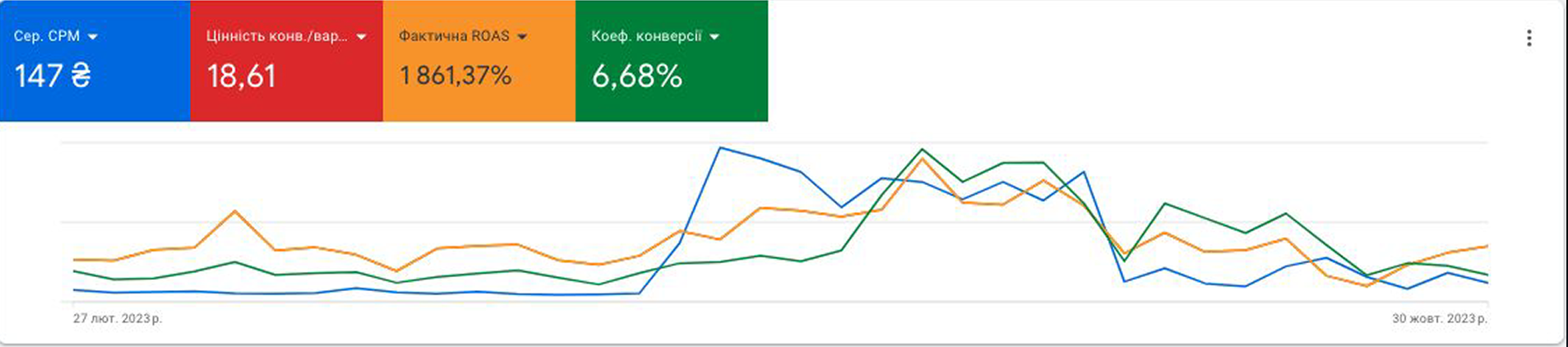Click the 147 ₴ CPM value
The height and width of the screenshot is (347, 1568).
click(x=53, y=76)
